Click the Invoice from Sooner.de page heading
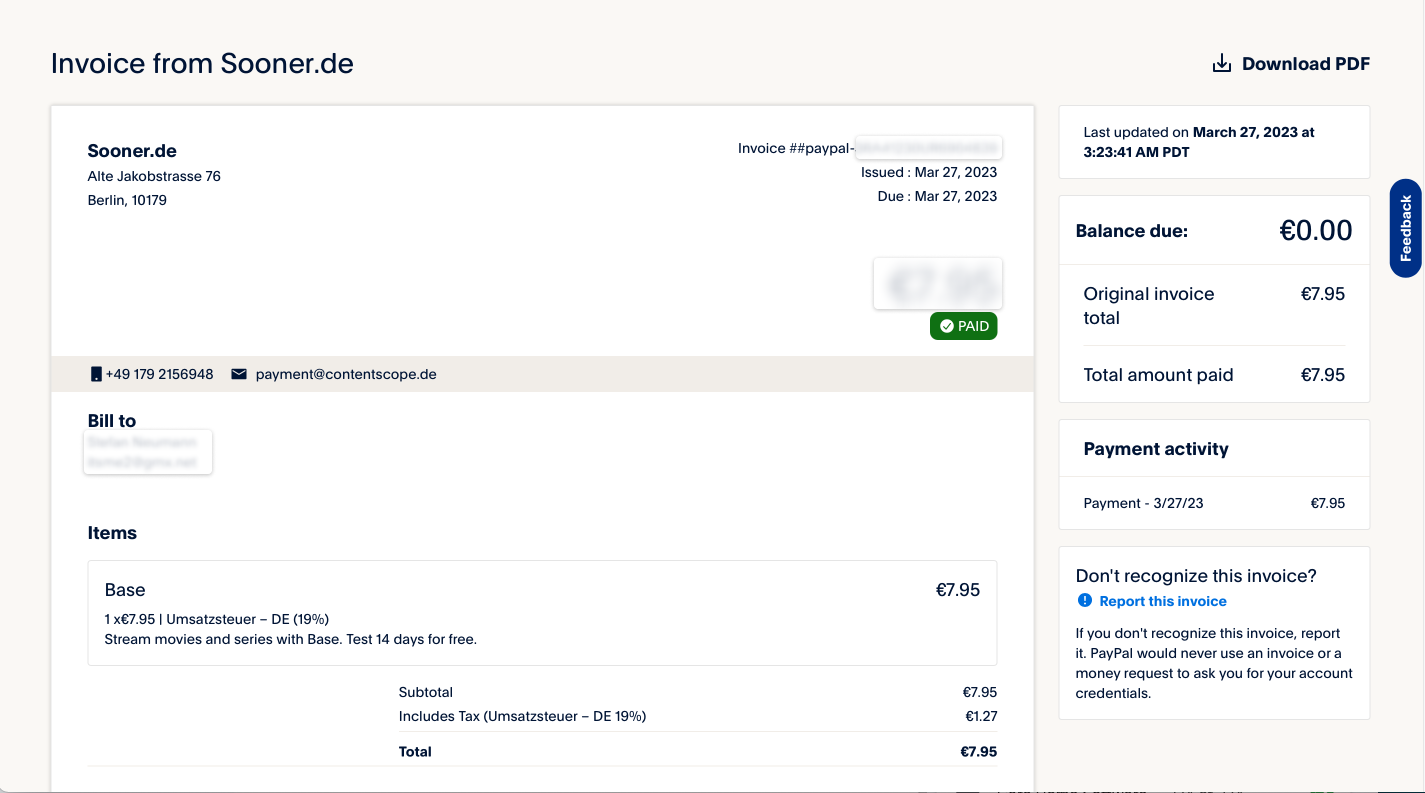This screenshot has height=793, width=1425. tap(202, 64)
